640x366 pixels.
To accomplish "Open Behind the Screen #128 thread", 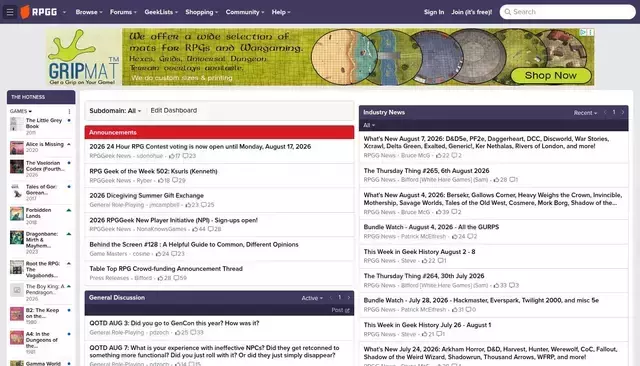I will pos(194,244).
